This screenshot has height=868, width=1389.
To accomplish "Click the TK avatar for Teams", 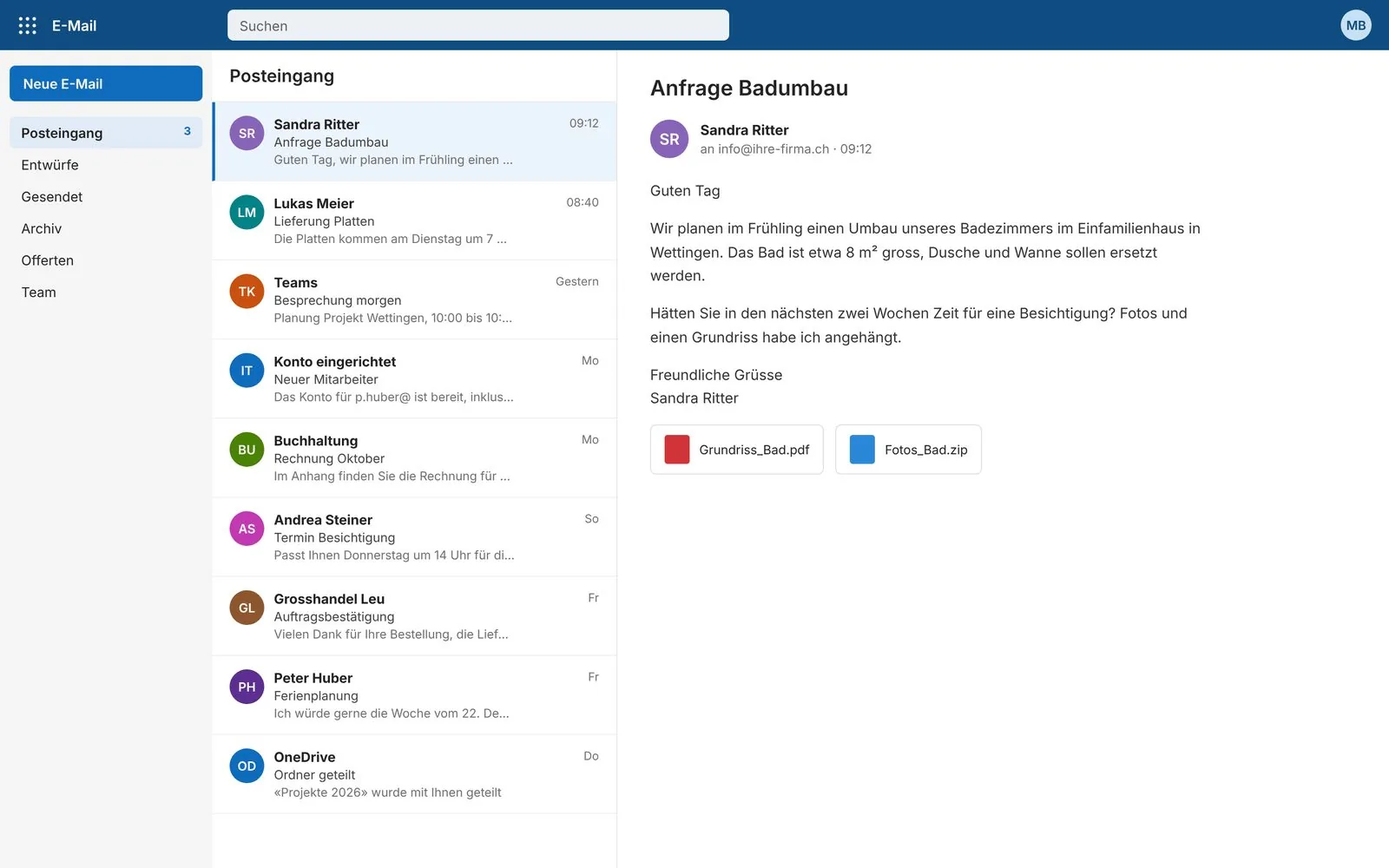I will point(247,291).
